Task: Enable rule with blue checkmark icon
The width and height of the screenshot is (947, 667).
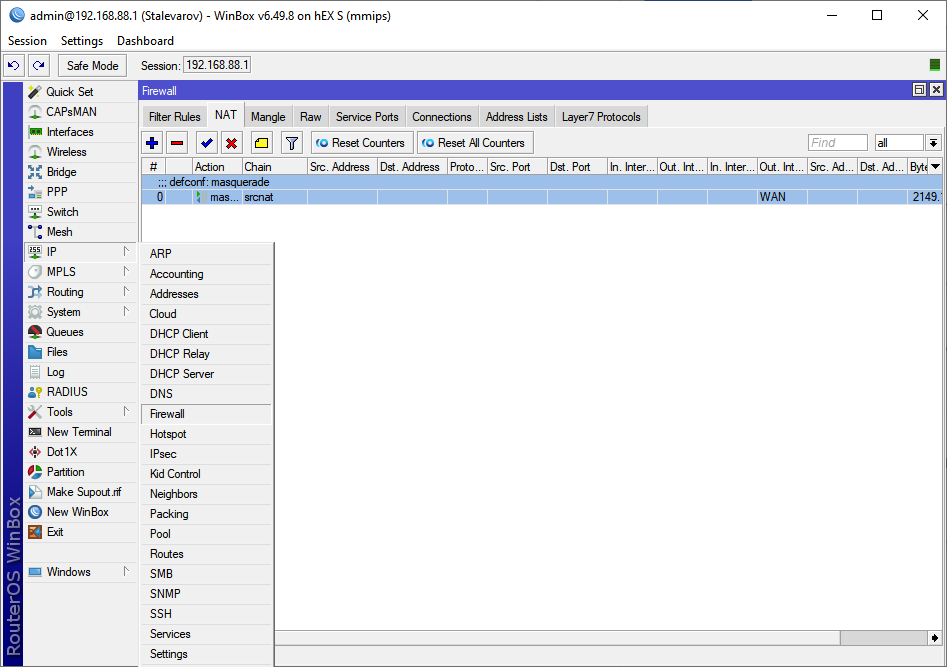Action: [207, 143]
